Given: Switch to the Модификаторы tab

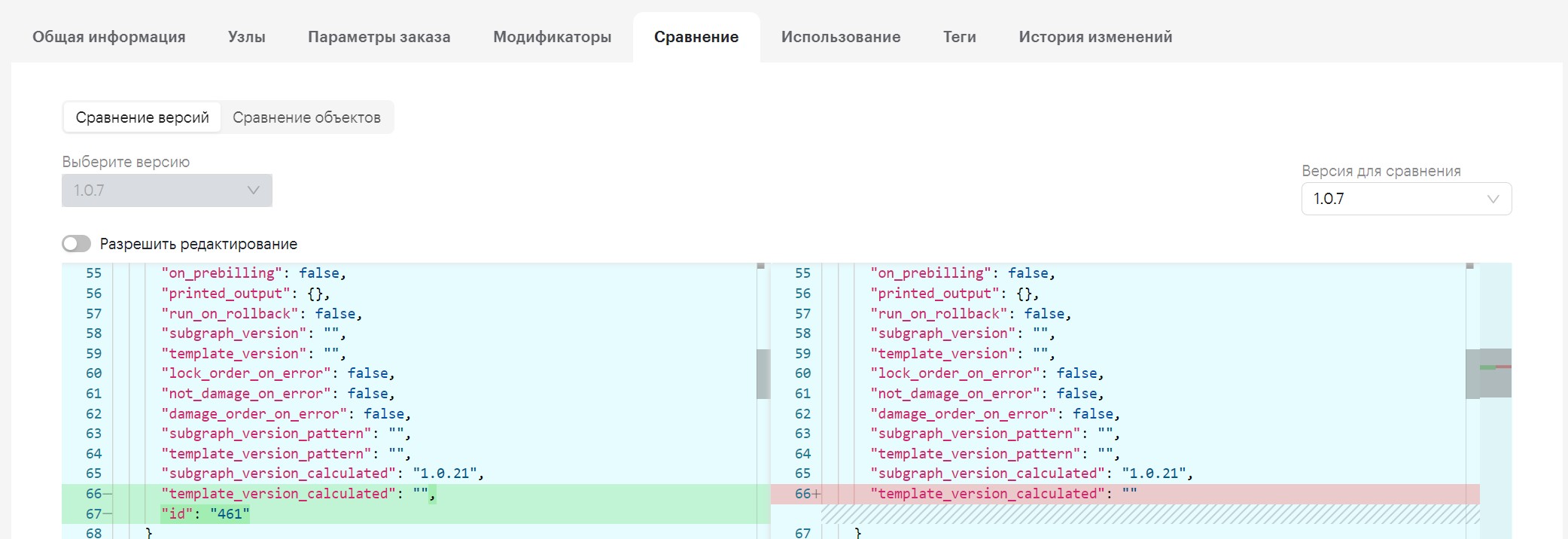Looking at the screenshot, I should coord(553,37).
